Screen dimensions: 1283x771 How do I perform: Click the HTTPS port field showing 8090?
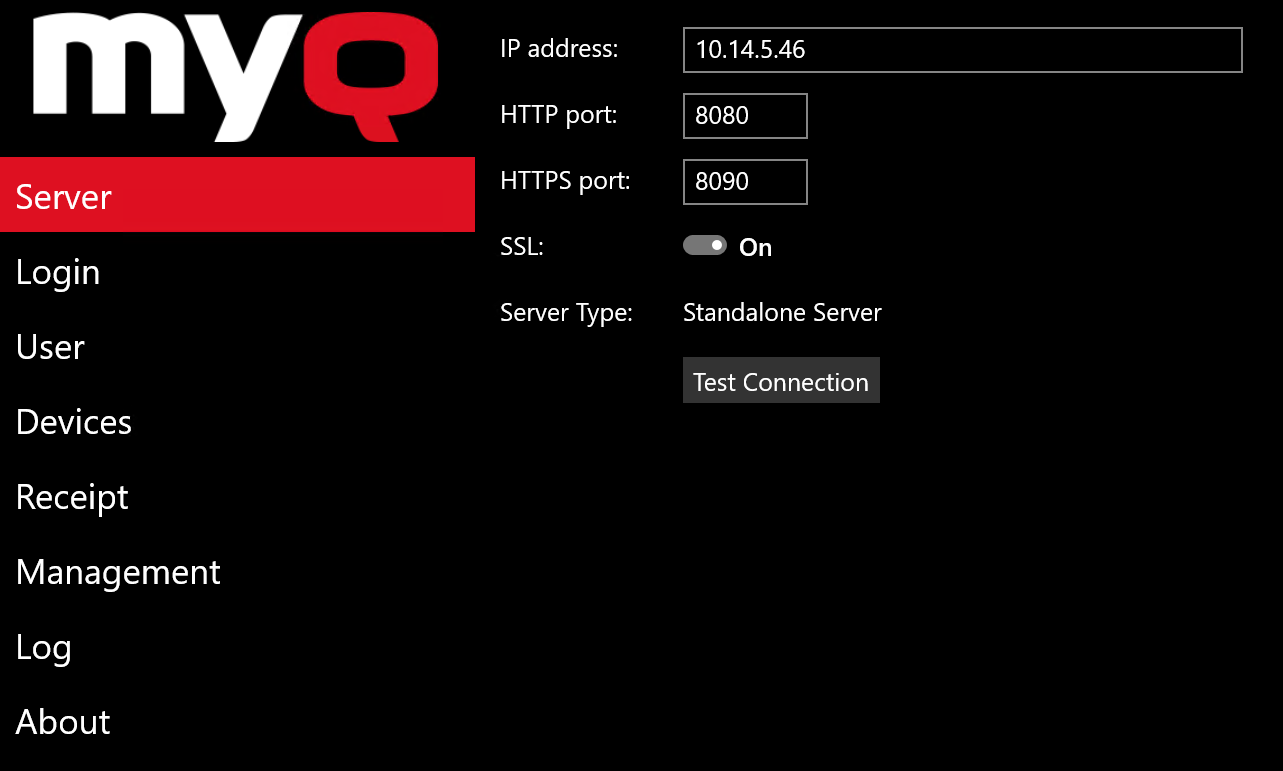coord(744,181)
